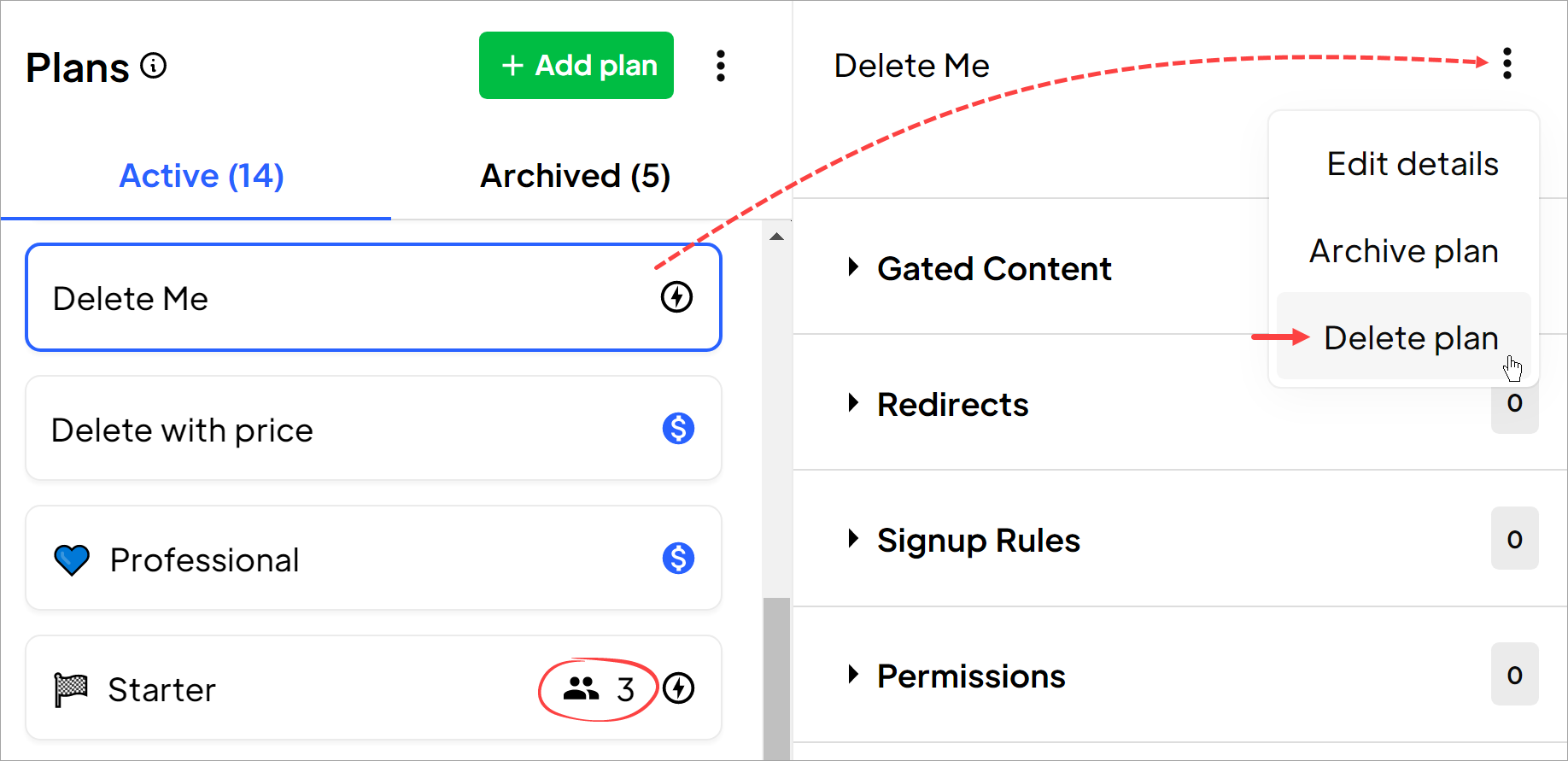This screenshot has width=1568, height=761.
Task: Expand the Permissions section
Action: (853, 675)
